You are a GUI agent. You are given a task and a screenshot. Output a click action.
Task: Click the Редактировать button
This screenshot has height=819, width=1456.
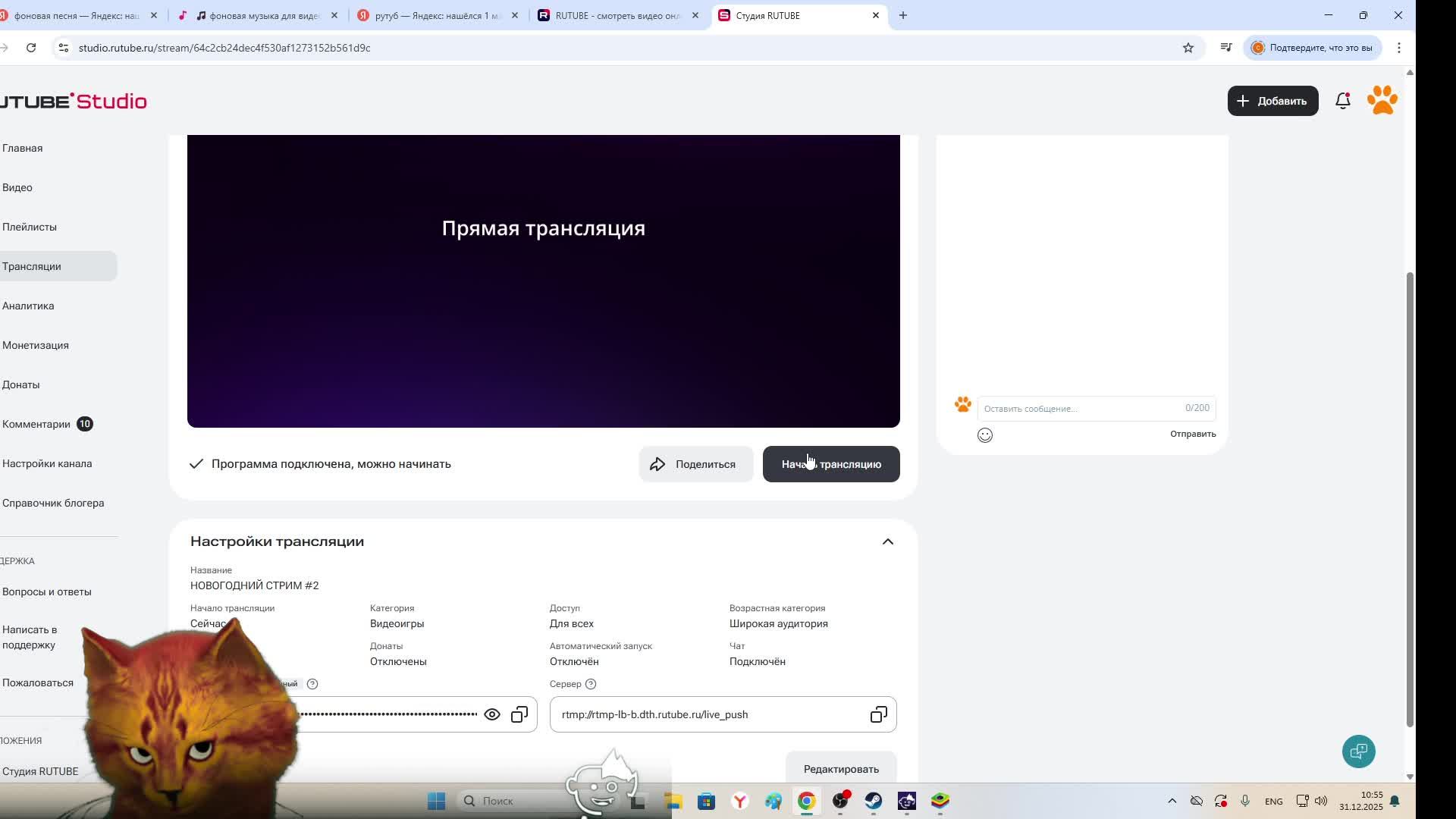(841, 769)
